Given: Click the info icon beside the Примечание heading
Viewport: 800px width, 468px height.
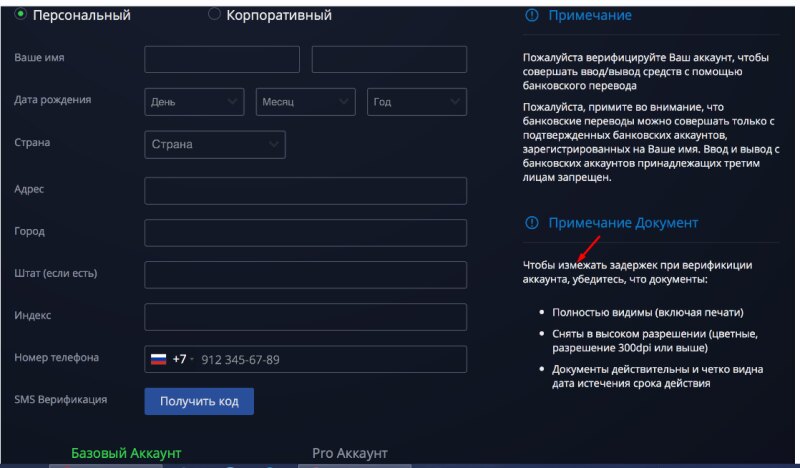Looking at the screenshot, I should [x=531, y=16].
